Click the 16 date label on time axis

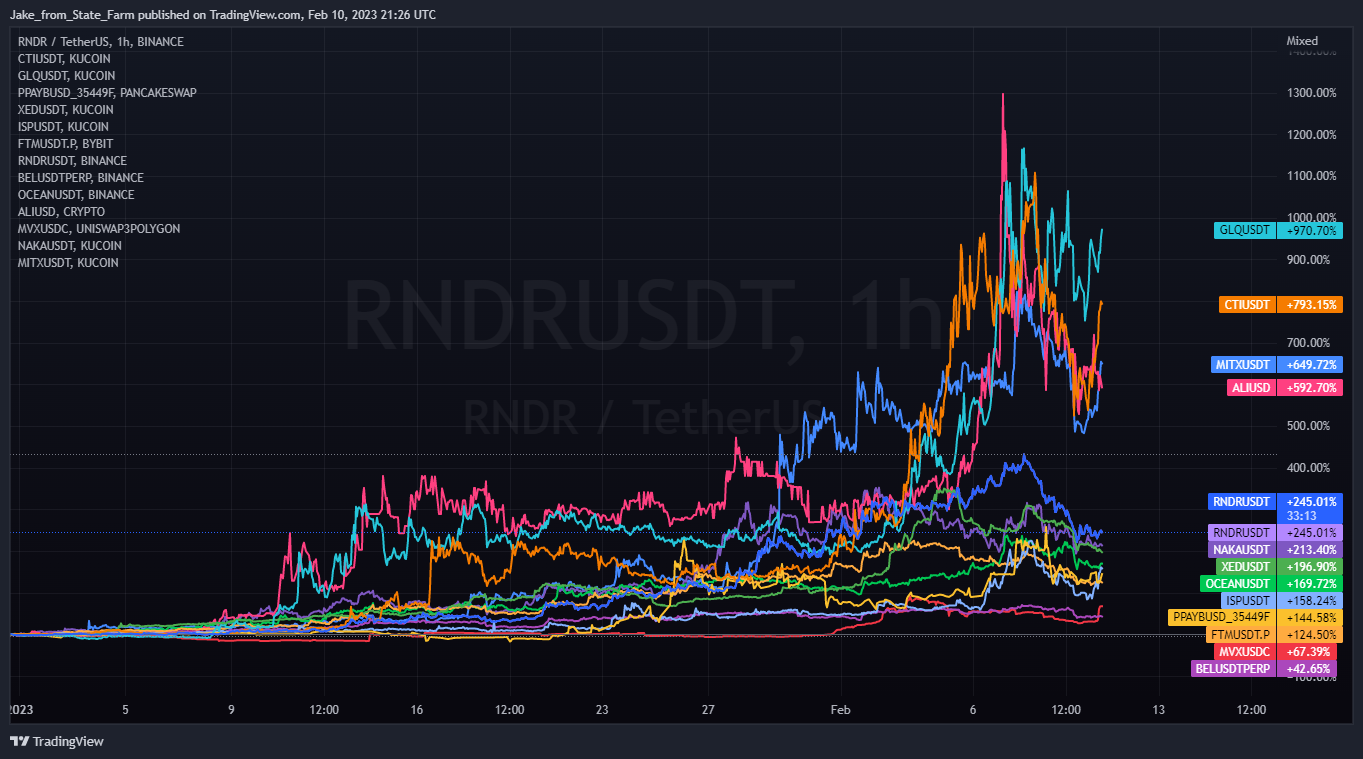click(417, 710)
